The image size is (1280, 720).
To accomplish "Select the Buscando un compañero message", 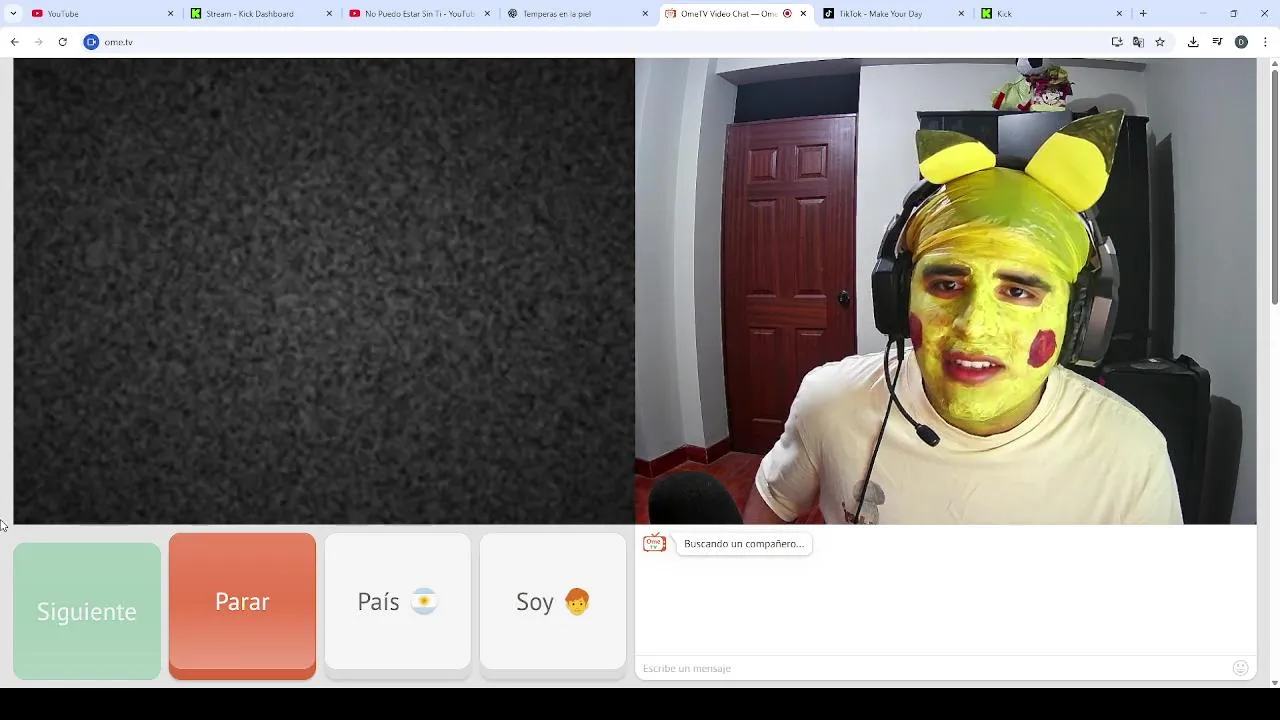I will pyautogui.click(x=744, y=544).
